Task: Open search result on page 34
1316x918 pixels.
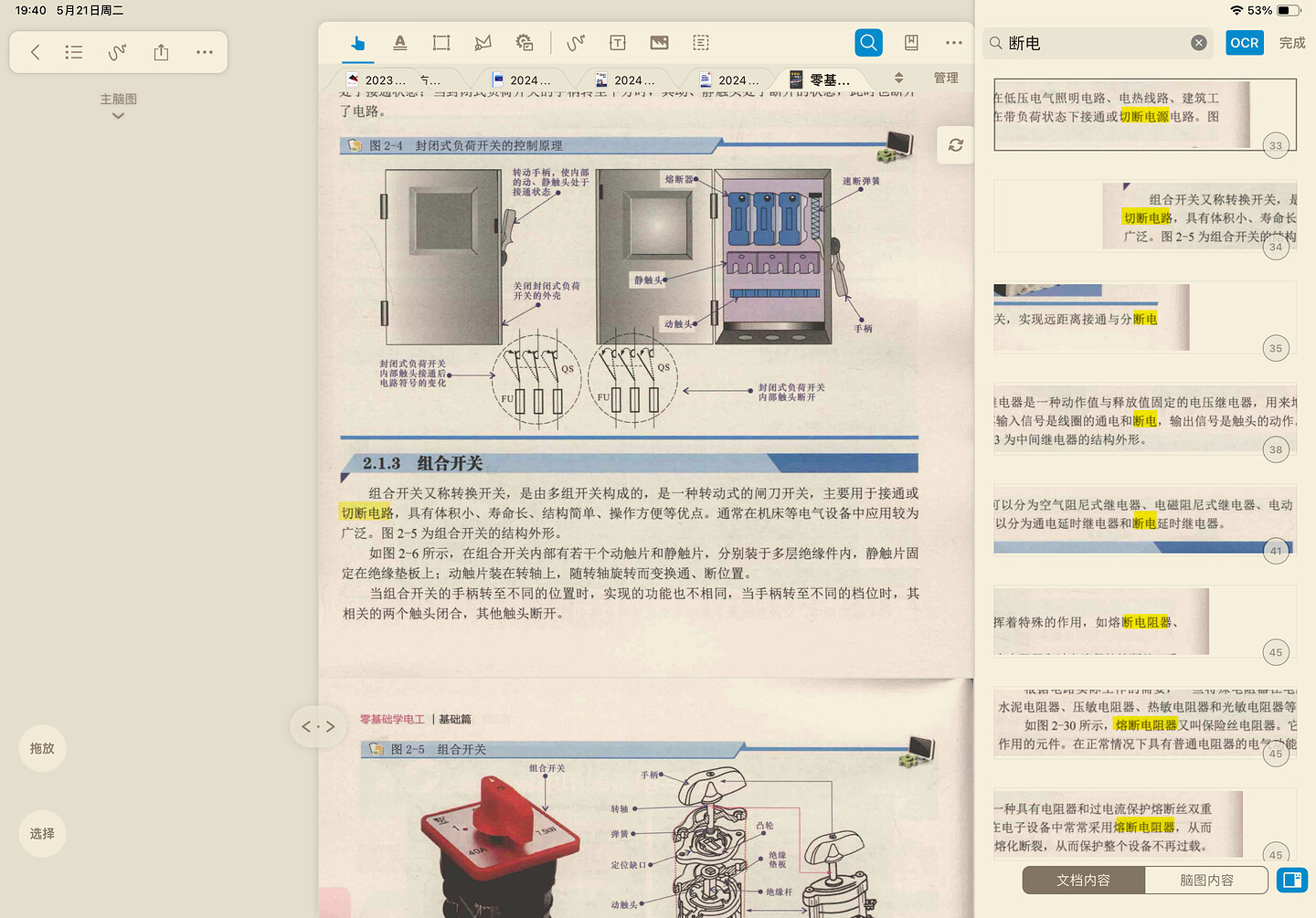Action: [x=1145, y=216]
